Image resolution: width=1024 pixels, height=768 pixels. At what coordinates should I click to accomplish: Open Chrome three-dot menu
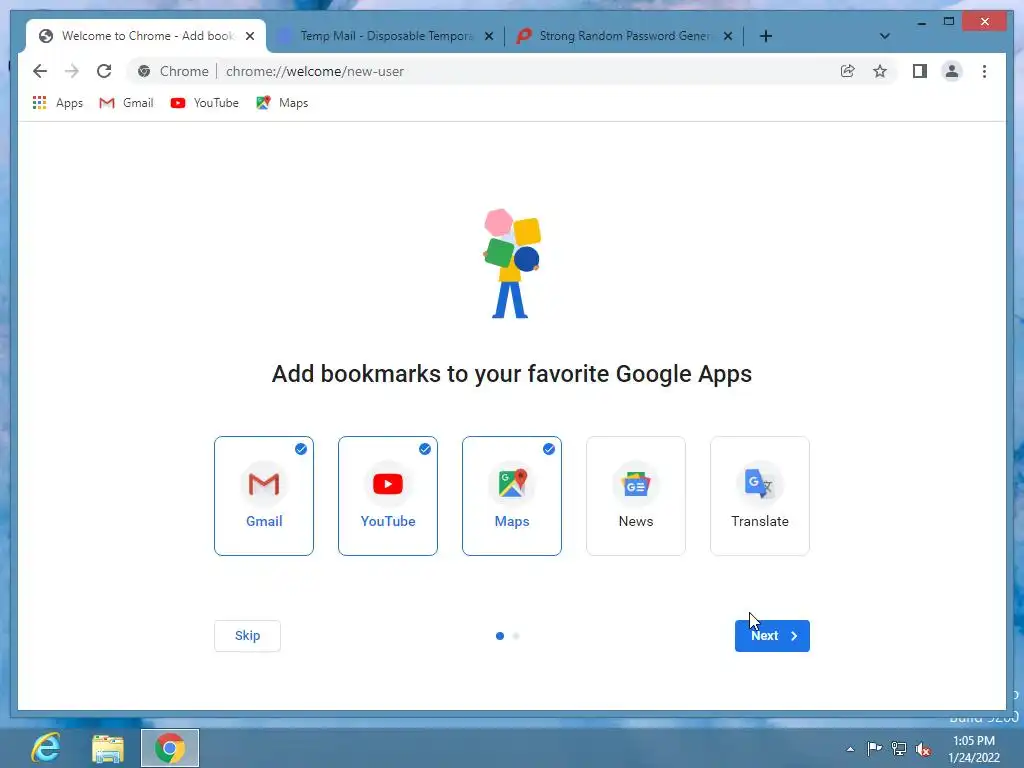tap(984, 71)
